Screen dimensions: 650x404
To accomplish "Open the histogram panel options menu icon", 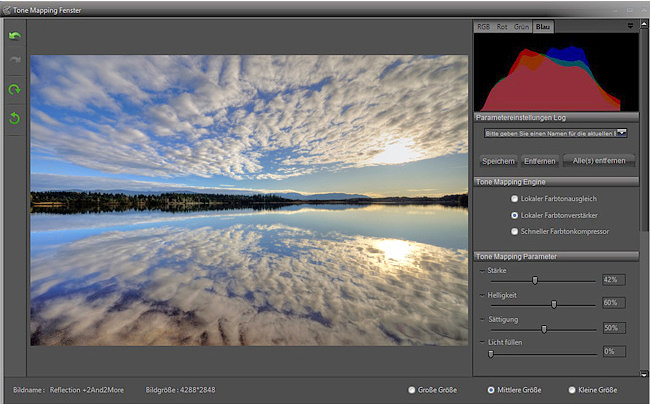I will pyautogui.click(x=630, y=26).
